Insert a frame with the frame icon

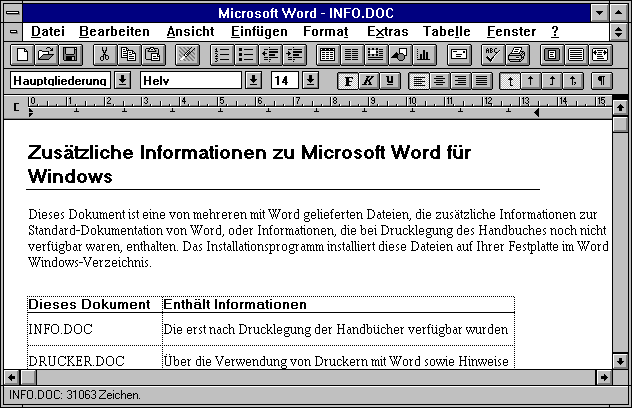(x=376, y=55)
